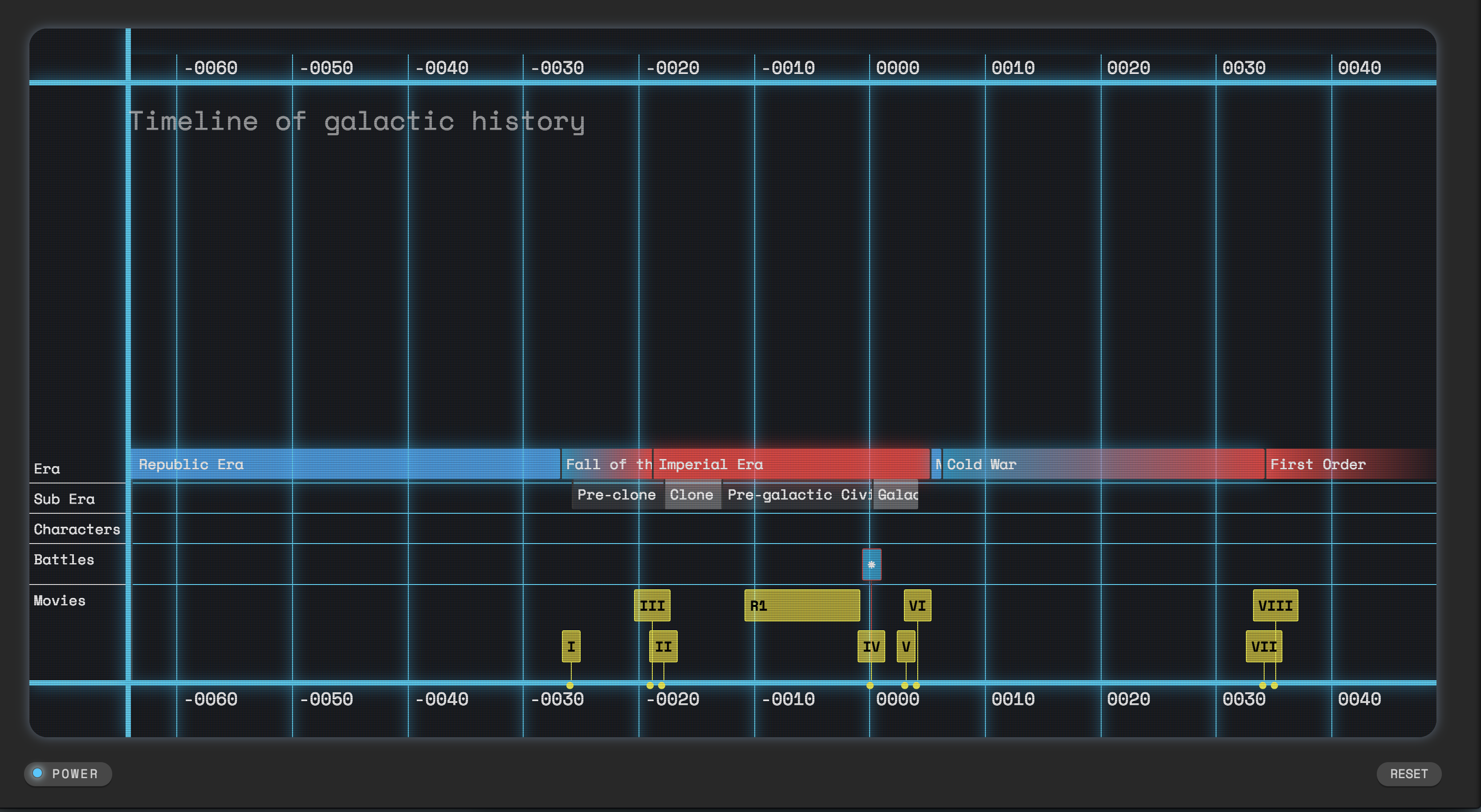The height and width of the screenshot is (812, 1481).
Task: Click top axis label -0060
Action: (x=211, y=68)
